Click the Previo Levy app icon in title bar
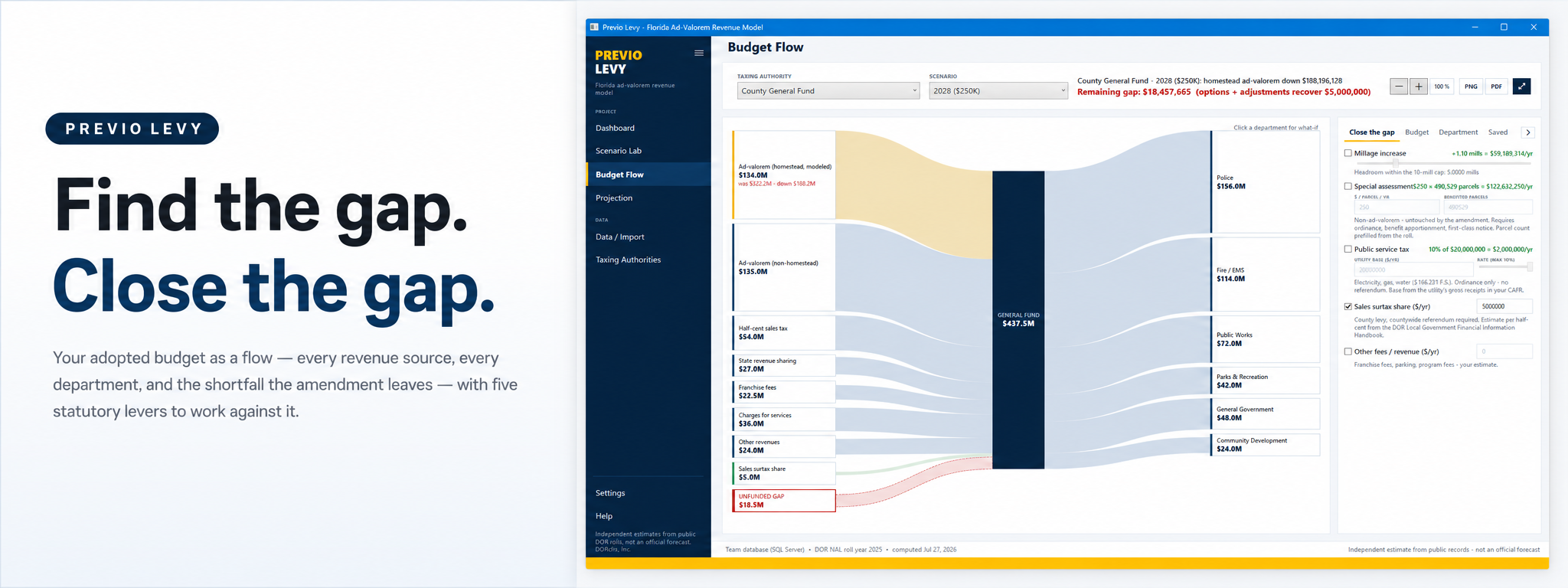1568x588 pixels. pyautogui.click(x=594, y=27)
